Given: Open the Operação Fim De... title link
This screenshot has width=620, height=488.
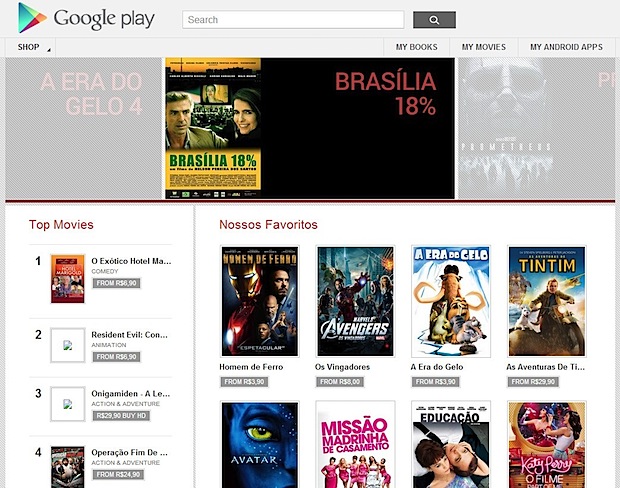Looking at the screenshot, I should [x=131, y=452].
